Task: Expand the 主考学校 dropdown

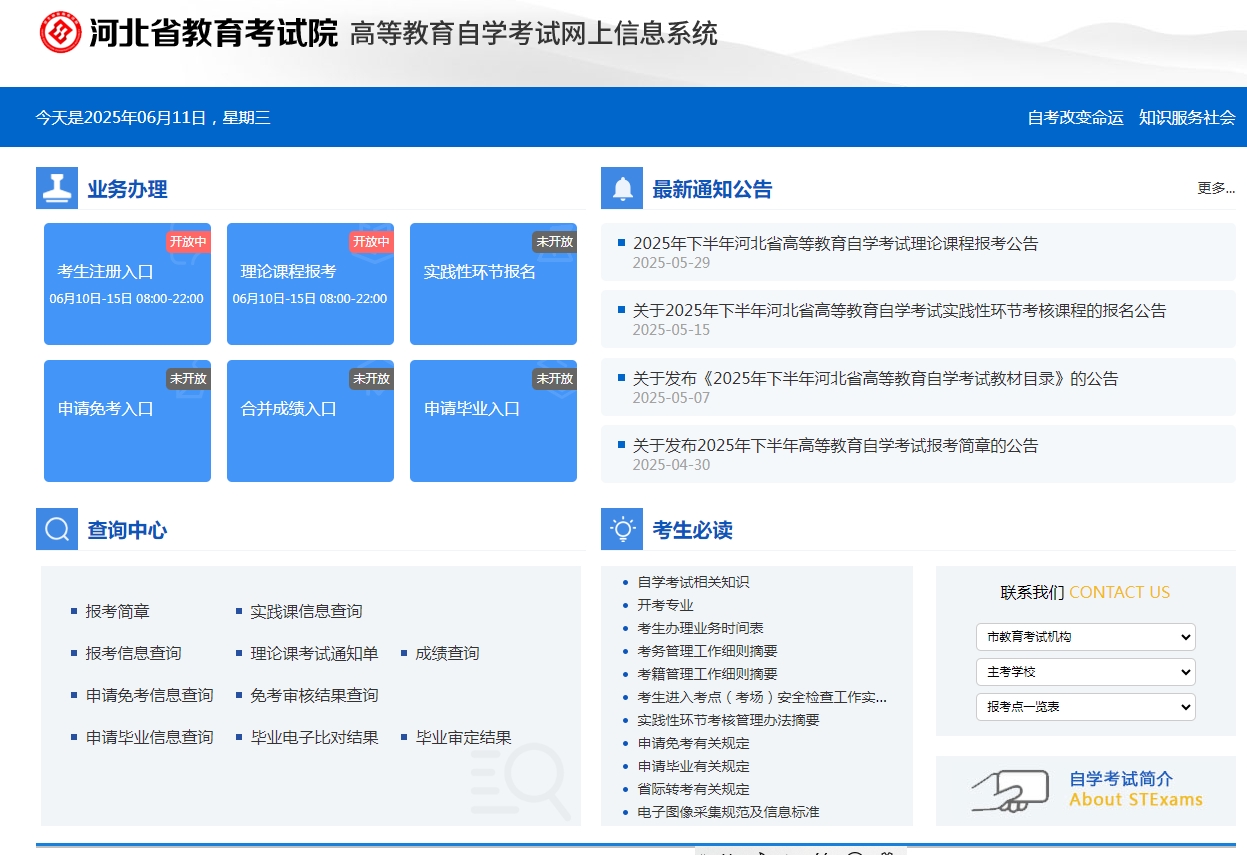Action: tap(1085, 671)
